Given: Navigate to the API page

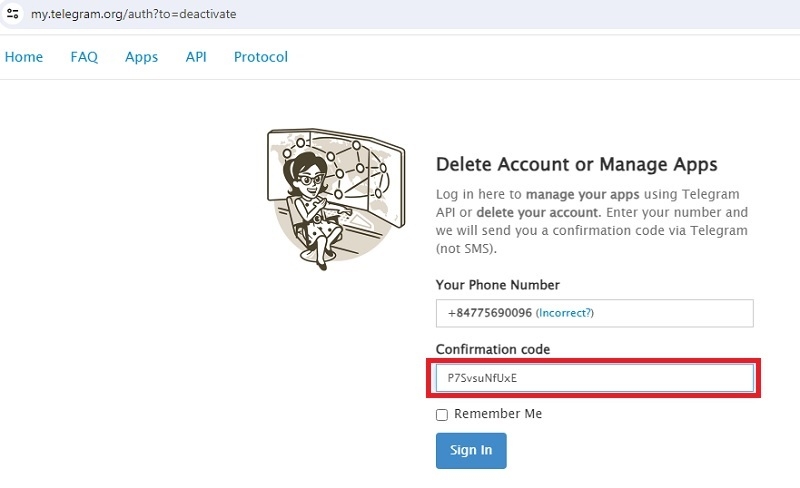Looking at the screenshot, I should point(196,57).
